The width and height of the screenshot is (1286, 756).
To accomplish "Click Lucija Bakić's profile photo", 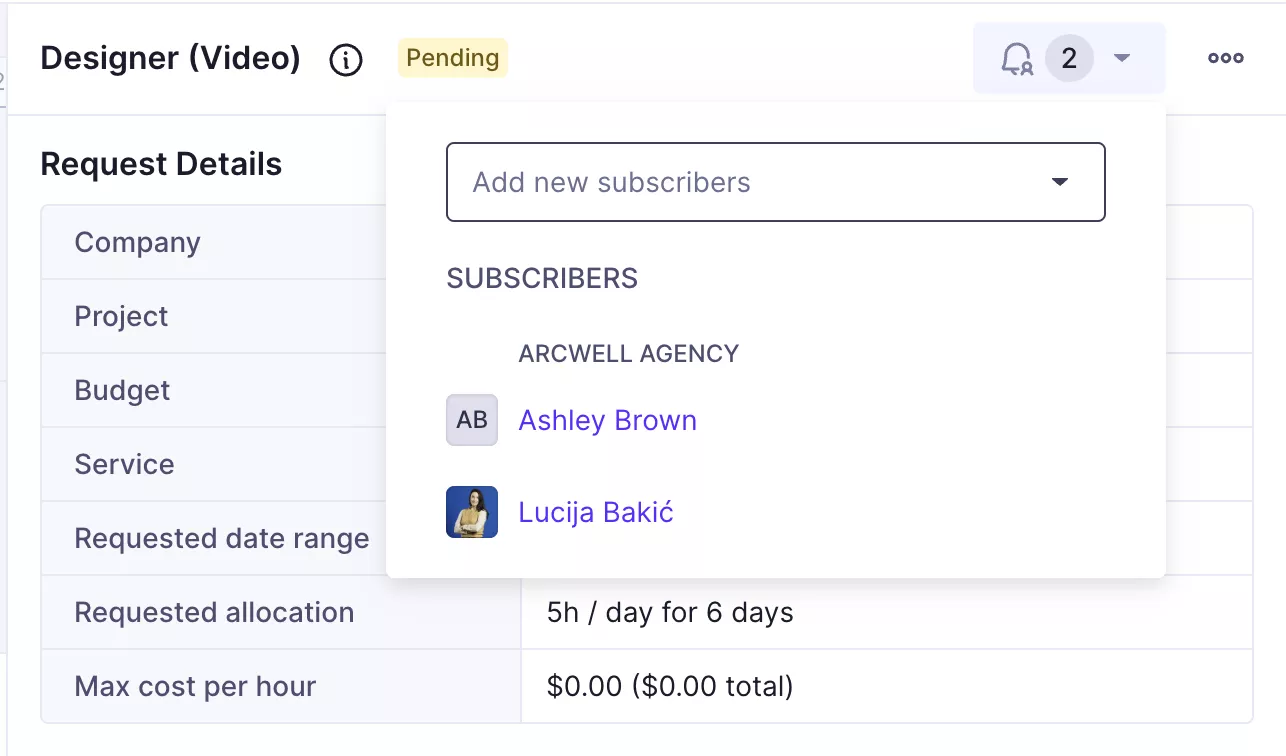I will tap(472, 512).
